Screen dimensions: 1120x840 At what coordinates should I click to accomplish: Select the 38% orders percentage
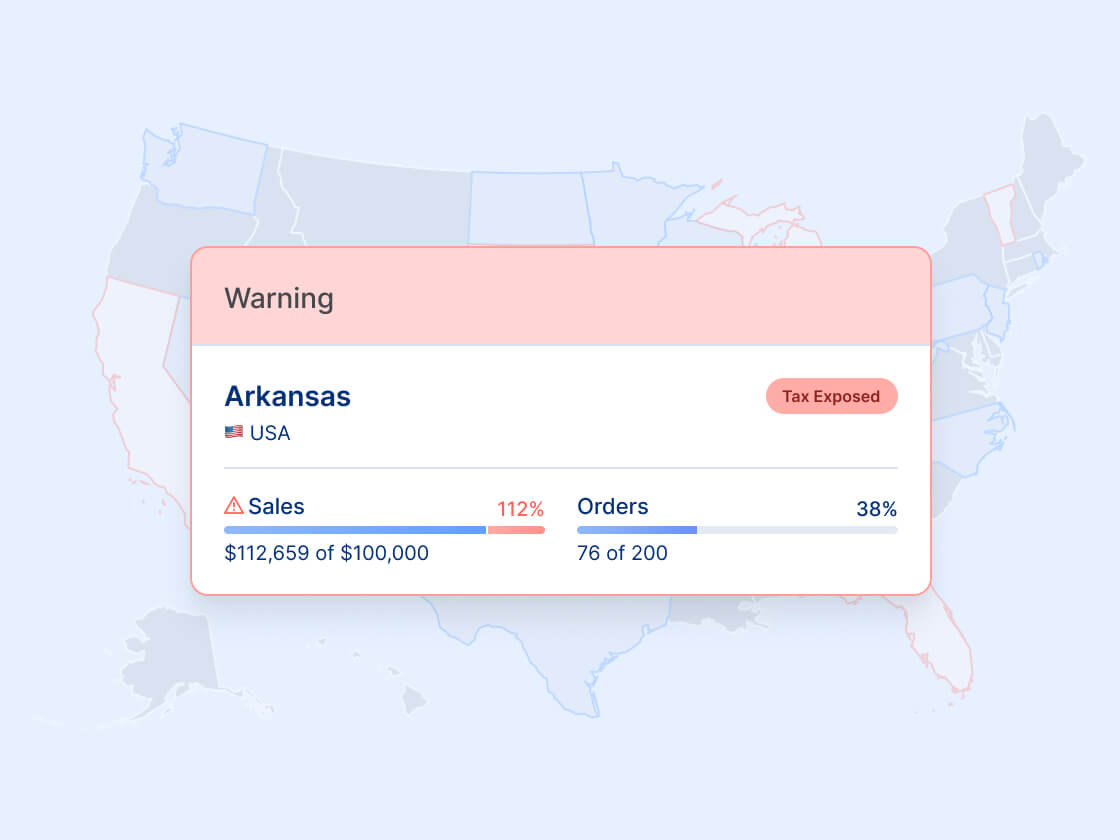[876, 509]
